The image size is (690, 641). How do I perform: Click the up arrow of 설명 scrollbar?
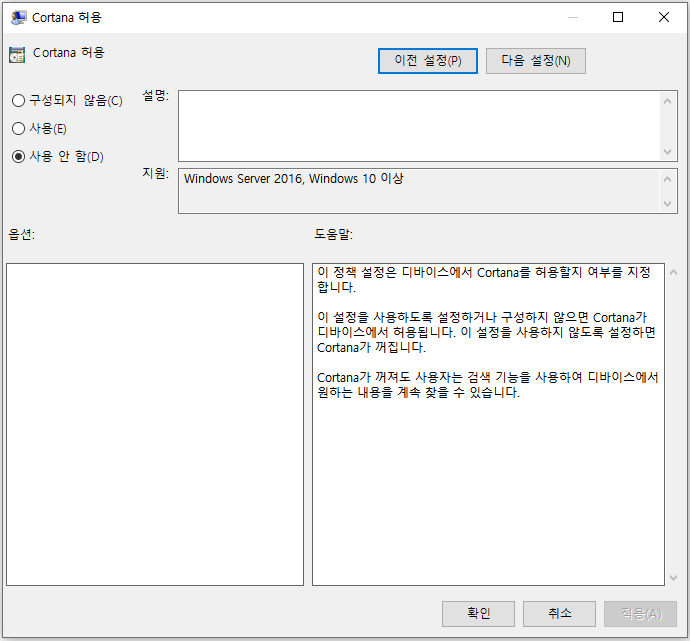668,101
